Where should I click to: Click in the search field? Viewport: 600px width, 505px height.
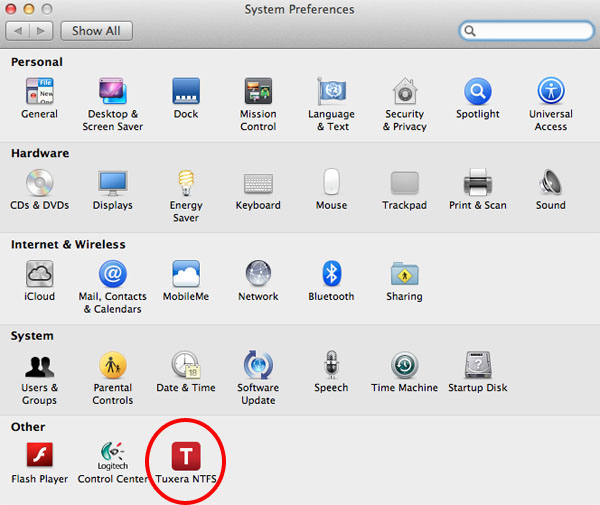click(530, 31)
